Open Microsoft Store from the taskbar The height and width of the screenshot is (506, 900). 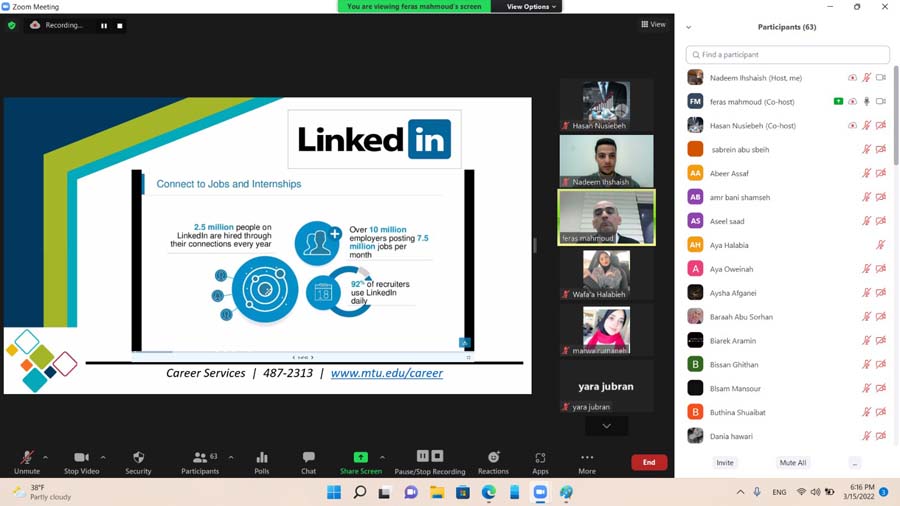click(x=463, y=492)
